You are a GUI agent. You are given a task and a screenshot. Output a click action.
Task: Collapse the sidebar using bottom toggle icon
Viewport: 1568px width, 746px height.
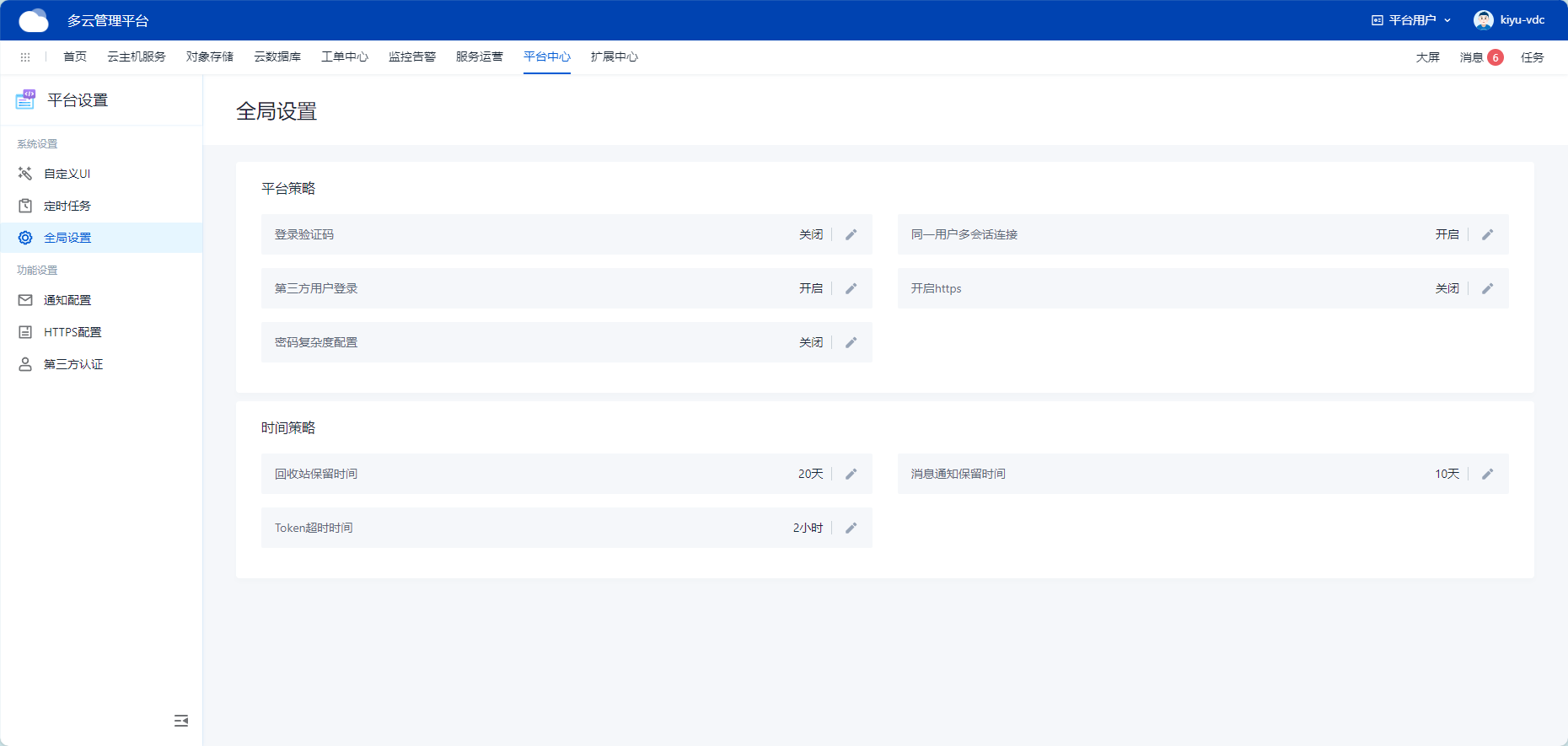(x=181, y=721)
